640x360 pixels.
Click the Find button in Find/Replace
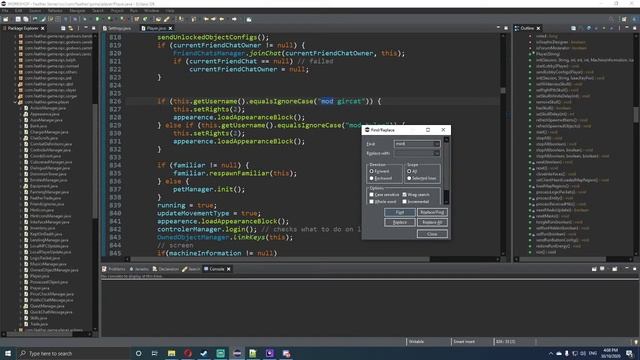tap(400, 212)
